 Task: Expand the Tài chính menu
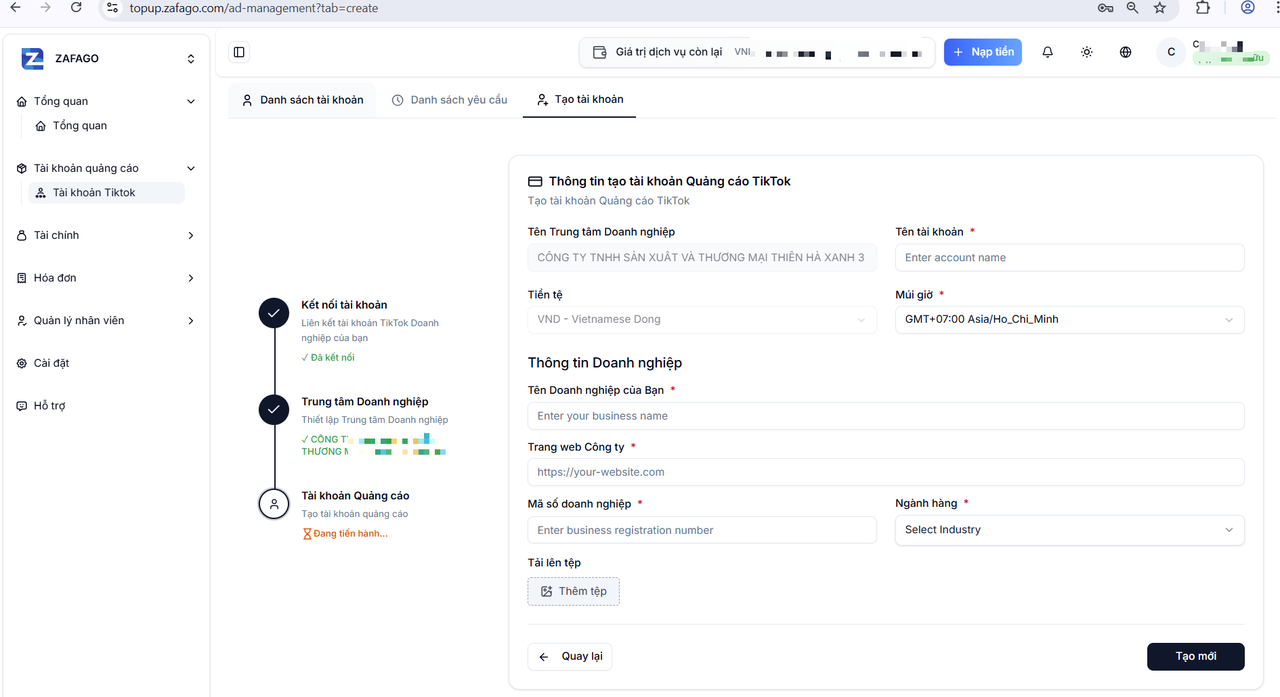pos(191,236)
